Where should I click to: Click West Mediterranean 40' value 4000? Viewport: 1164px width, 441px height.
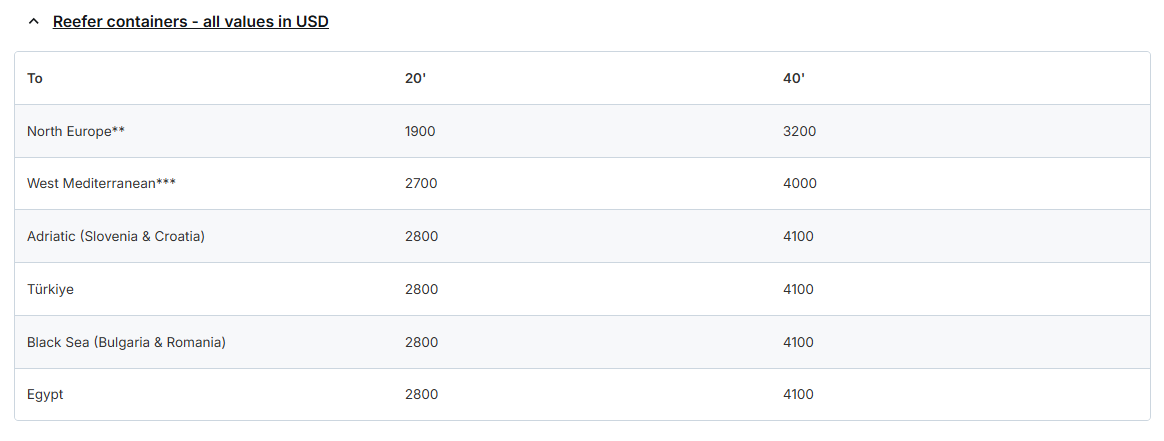pos(800,184)
